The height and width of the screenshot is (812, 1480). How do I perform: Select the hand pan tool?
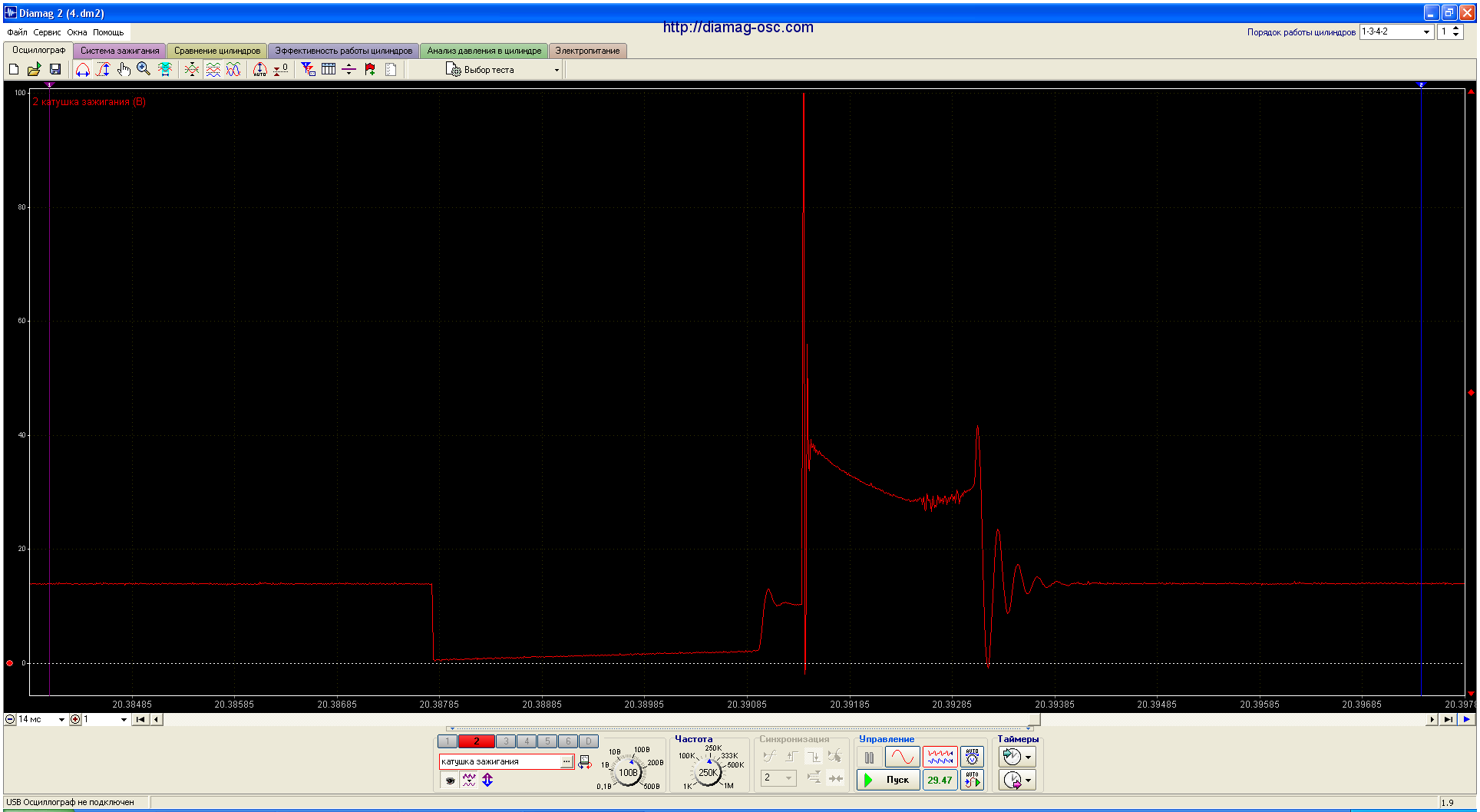tap(124, 69)
